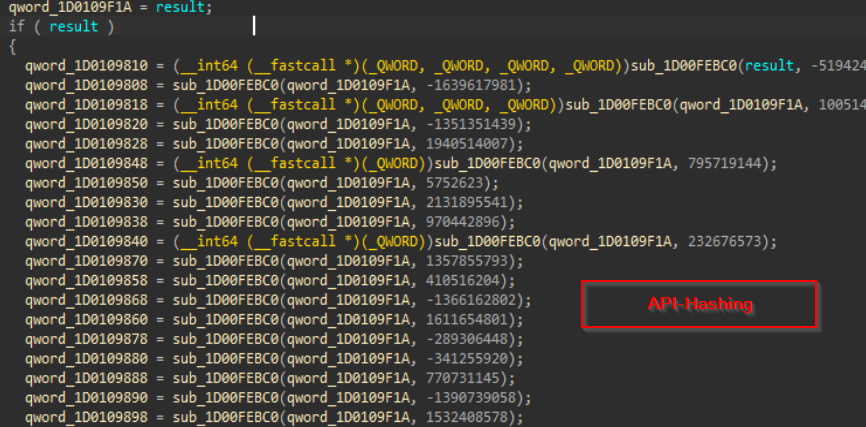The image size is (866, 427).
Task: Open sub_1D00FEBC0 call on qword_1D0109808 line
Action: (x=226, y=85)
